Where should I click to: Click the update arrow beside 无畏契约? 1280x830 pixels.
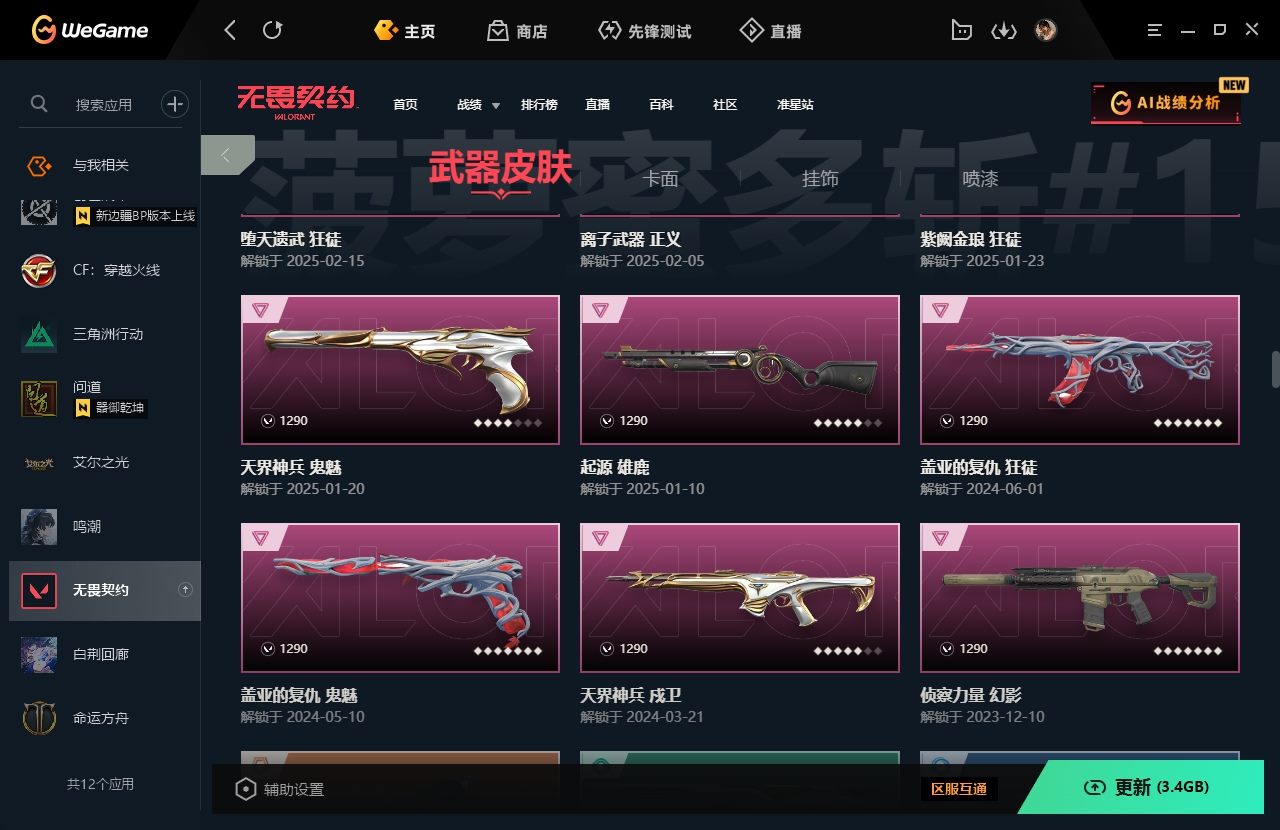click(x=185, y=590)
